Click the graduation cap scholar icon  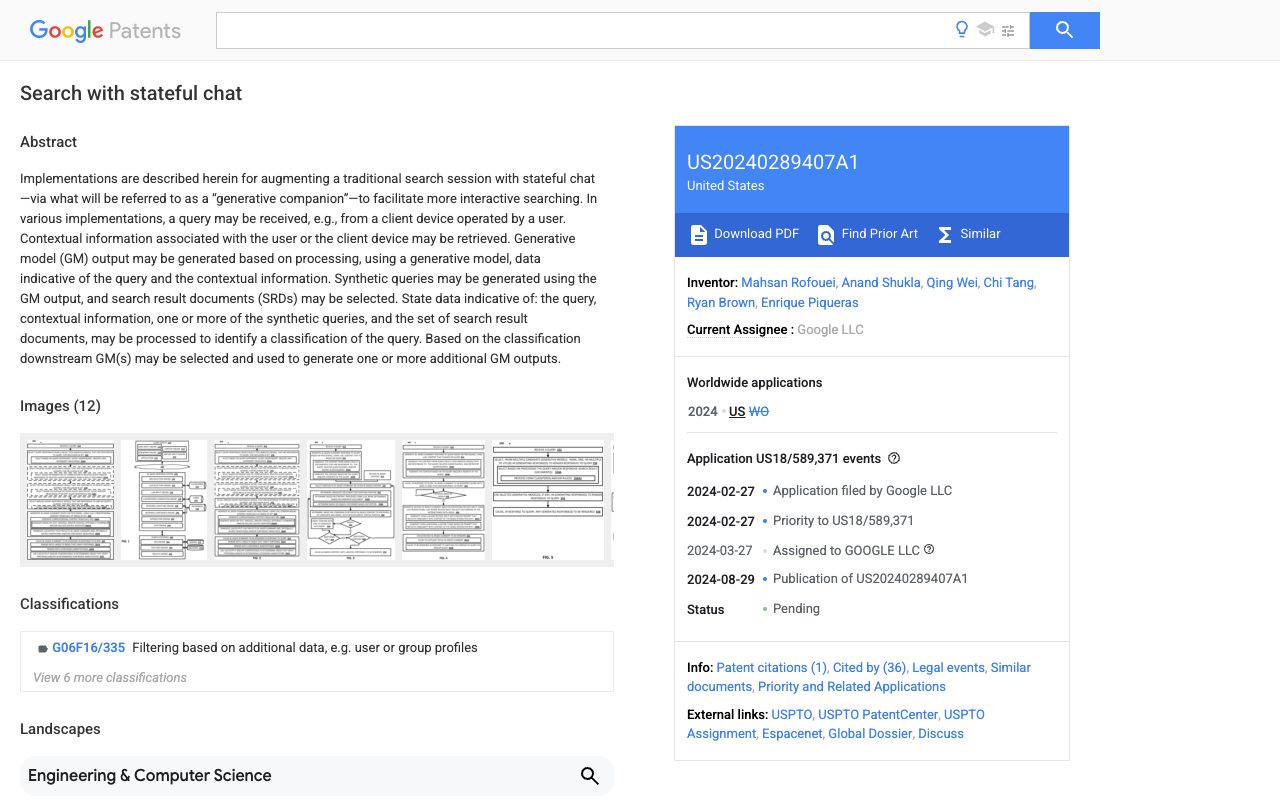985,30
